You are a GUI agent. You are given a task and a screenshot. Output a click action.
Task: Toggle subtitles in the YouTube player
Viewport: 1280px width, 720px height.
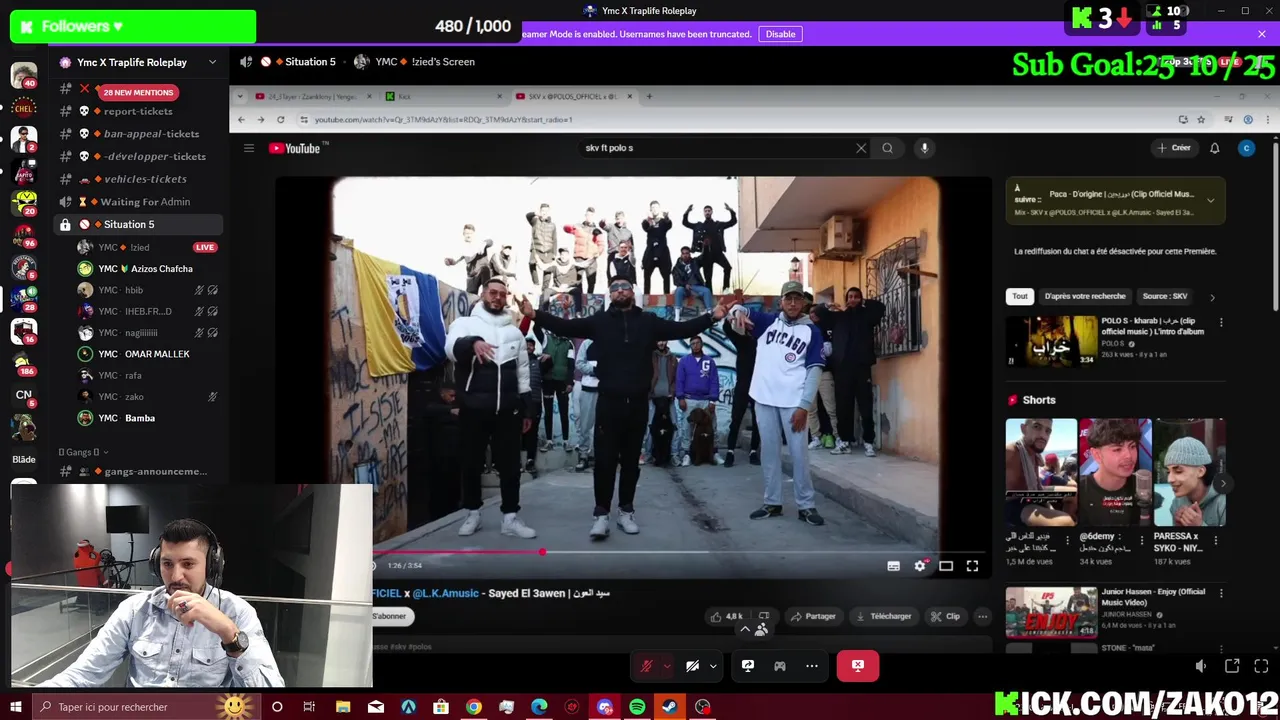893,566
